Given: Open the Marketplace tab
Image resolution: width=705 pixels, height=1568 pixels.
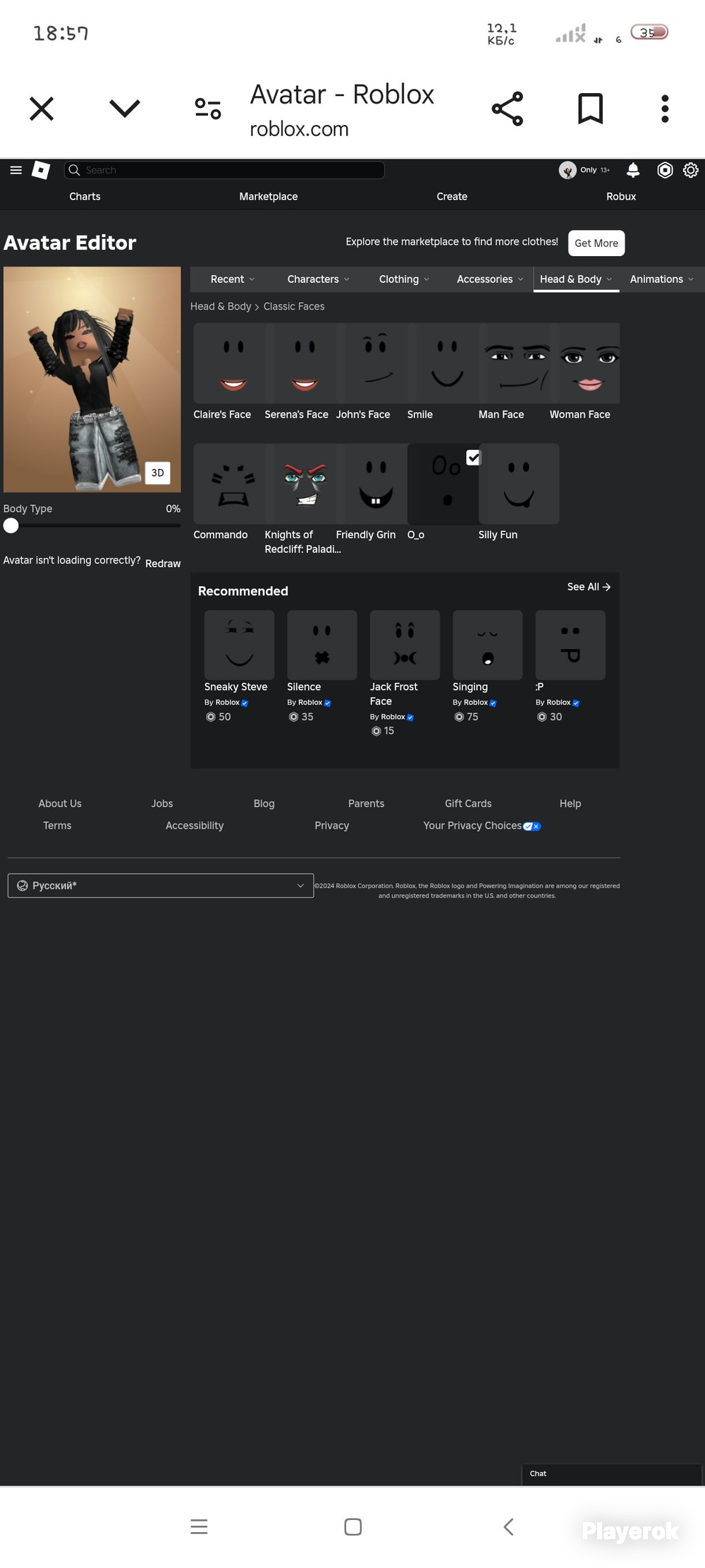Looking at the screenshot, I should pos(268,197).
